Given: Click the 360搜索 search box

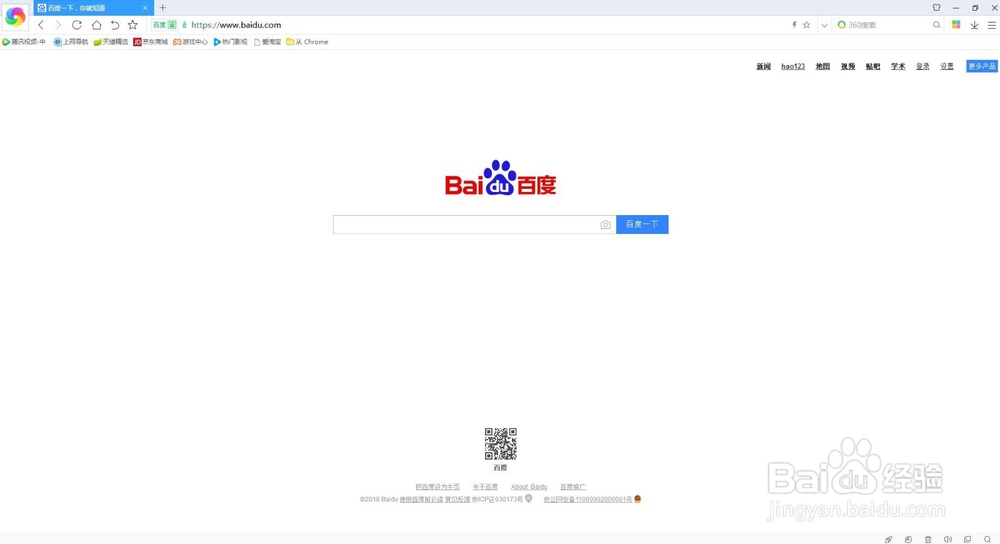Looking at the screenshot, I should coord(888,25).
